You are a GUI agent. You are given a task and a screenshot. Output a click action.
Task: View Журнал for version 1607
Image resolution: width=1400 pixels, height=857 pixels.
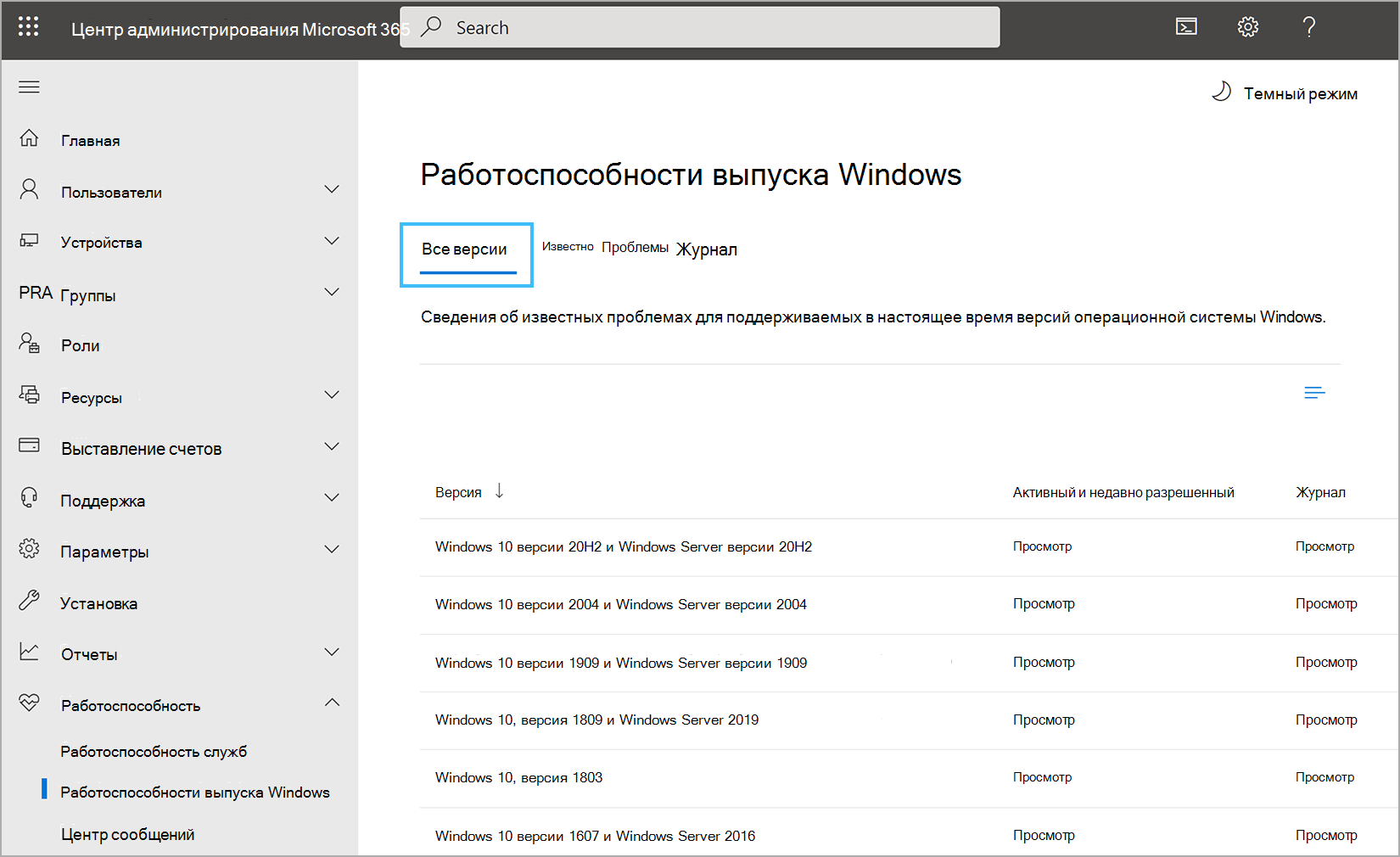1326,835
